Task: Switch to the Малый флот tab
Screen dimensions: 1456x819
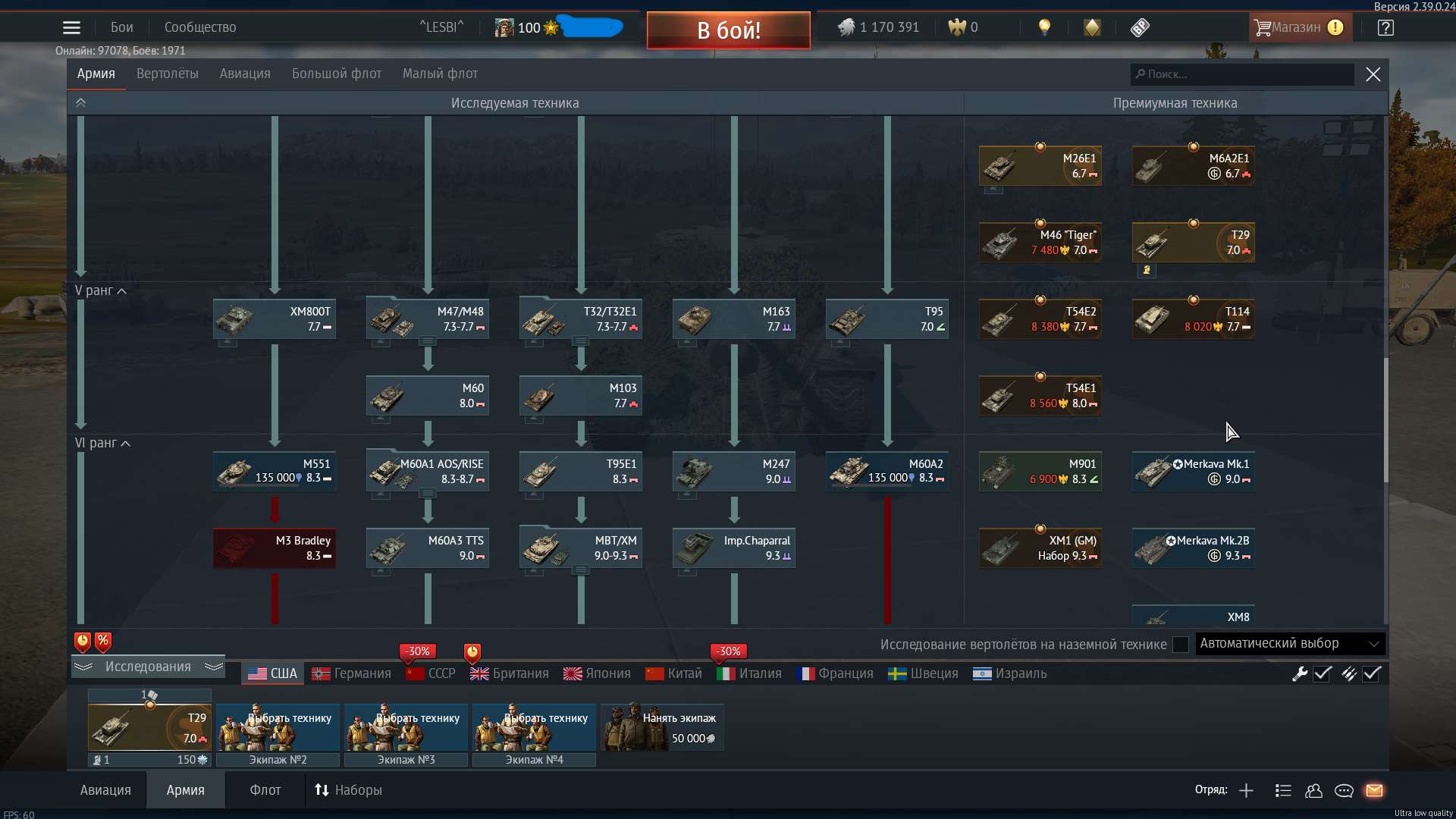Action: click(440, 74)
